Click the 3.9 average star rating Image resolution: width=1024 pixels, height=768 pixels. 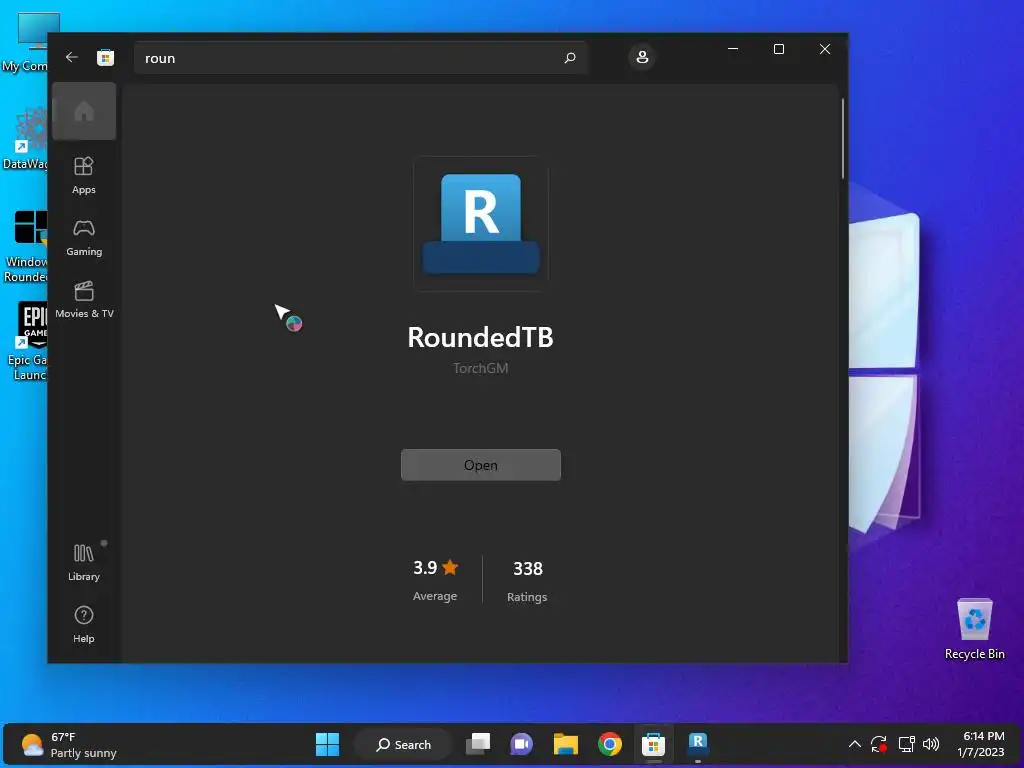tap(435, 579)
